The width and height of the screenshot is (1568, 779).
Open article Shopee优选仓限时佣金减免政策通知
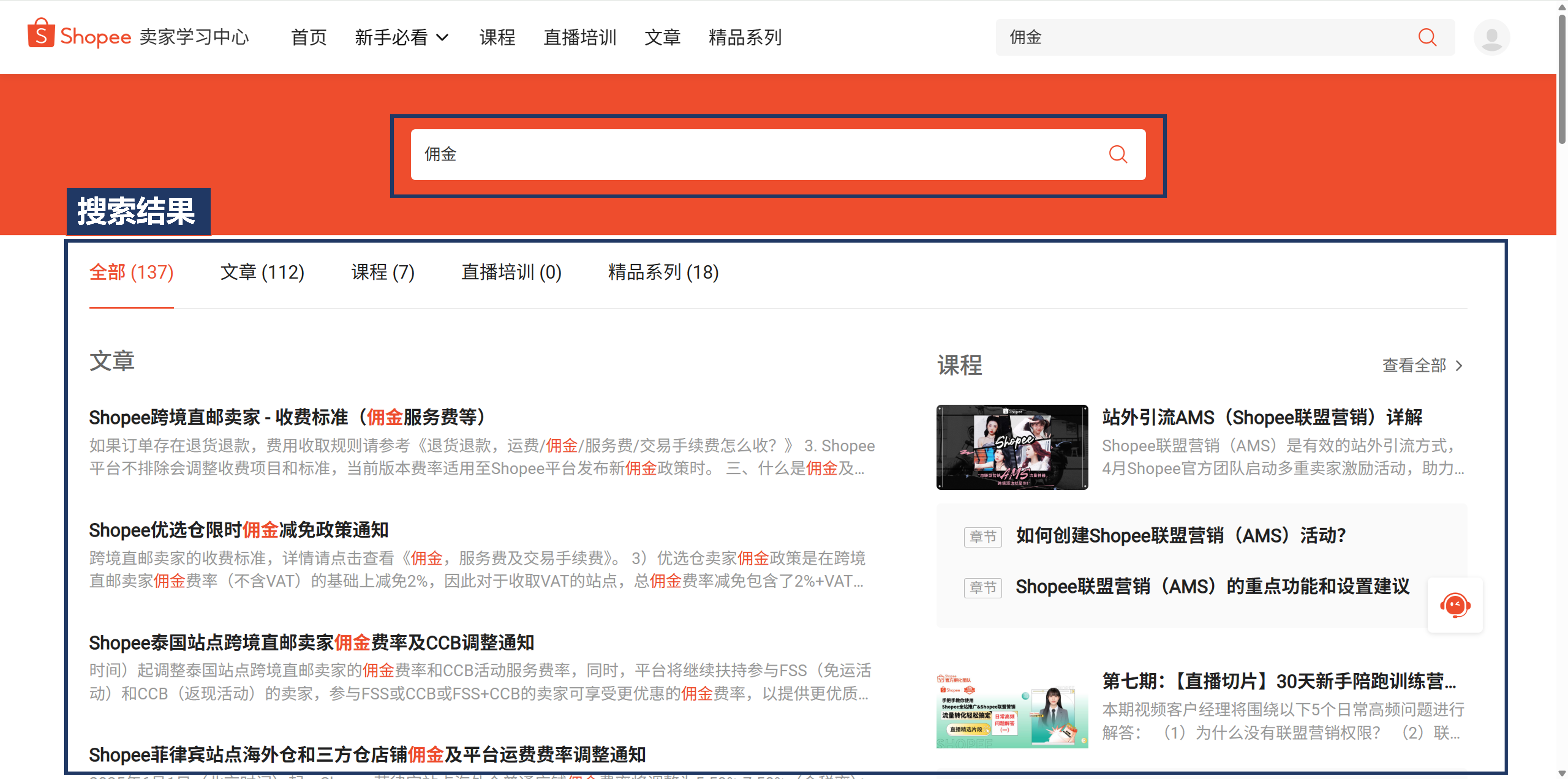[x=239, y=530]
